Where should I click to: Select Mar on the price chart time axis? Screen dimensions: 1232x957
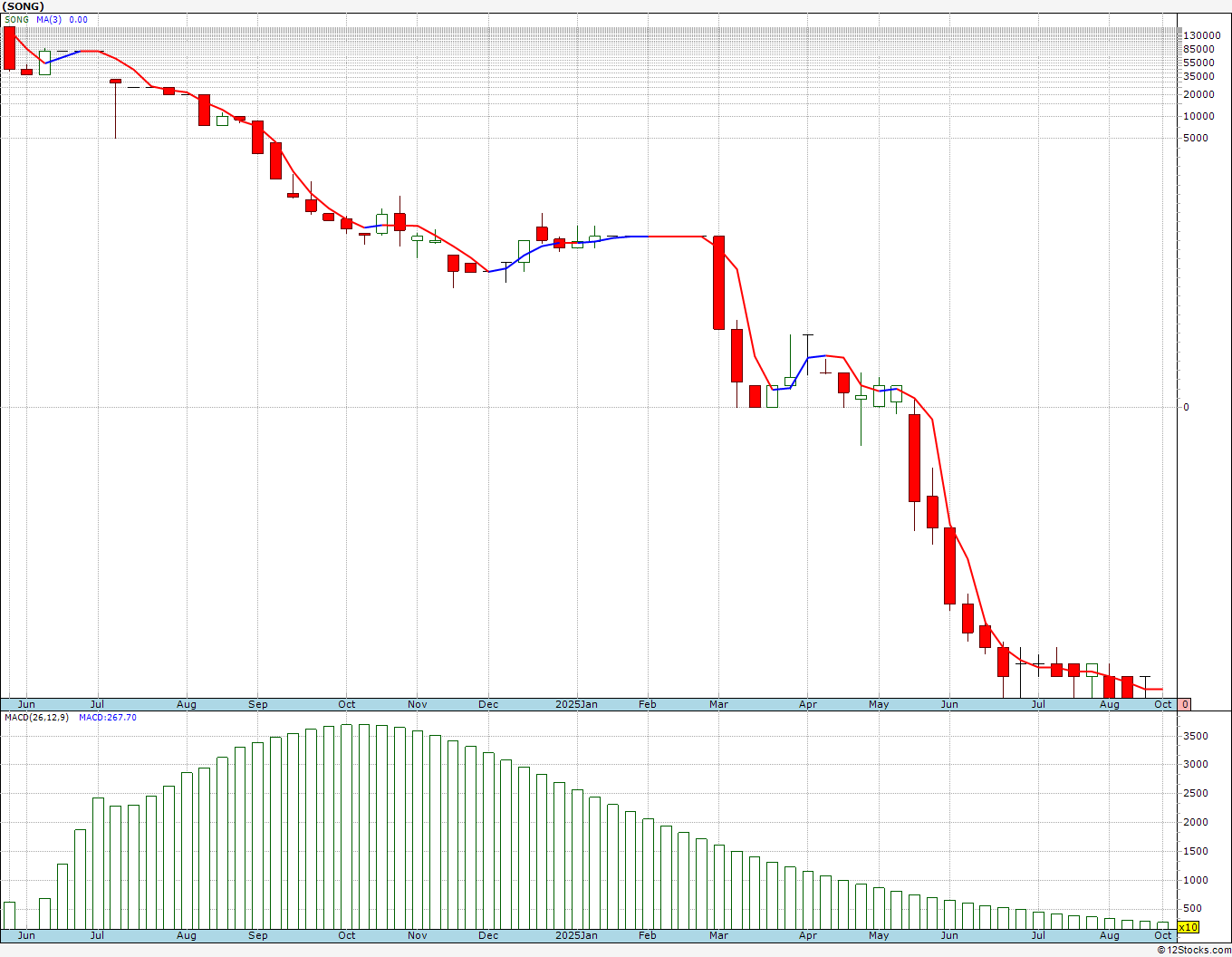(719, 704)
